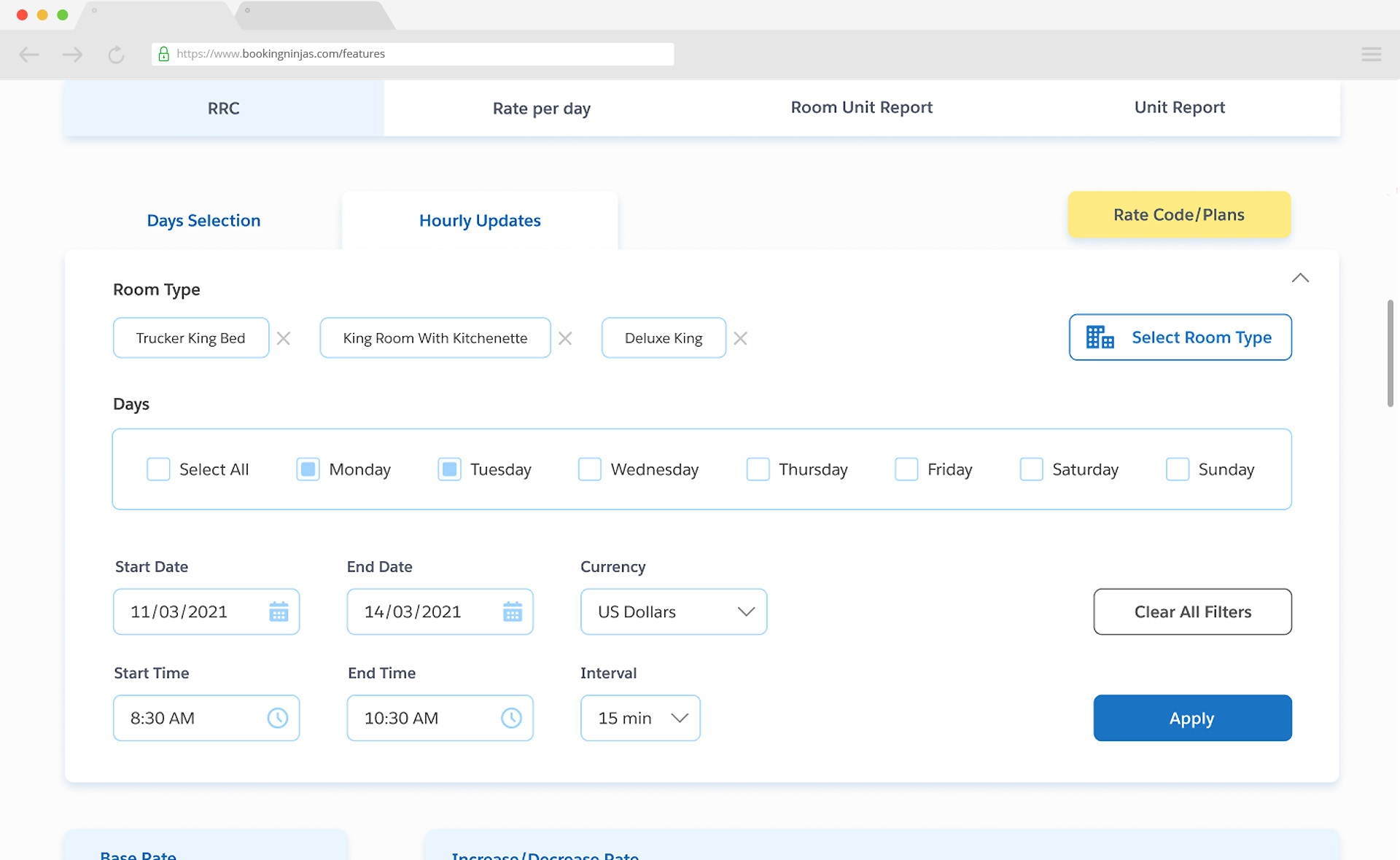Remove Trucker King Bed room type
The width and height of the screenshot is (1400, 860).
[x=284, y=338]
